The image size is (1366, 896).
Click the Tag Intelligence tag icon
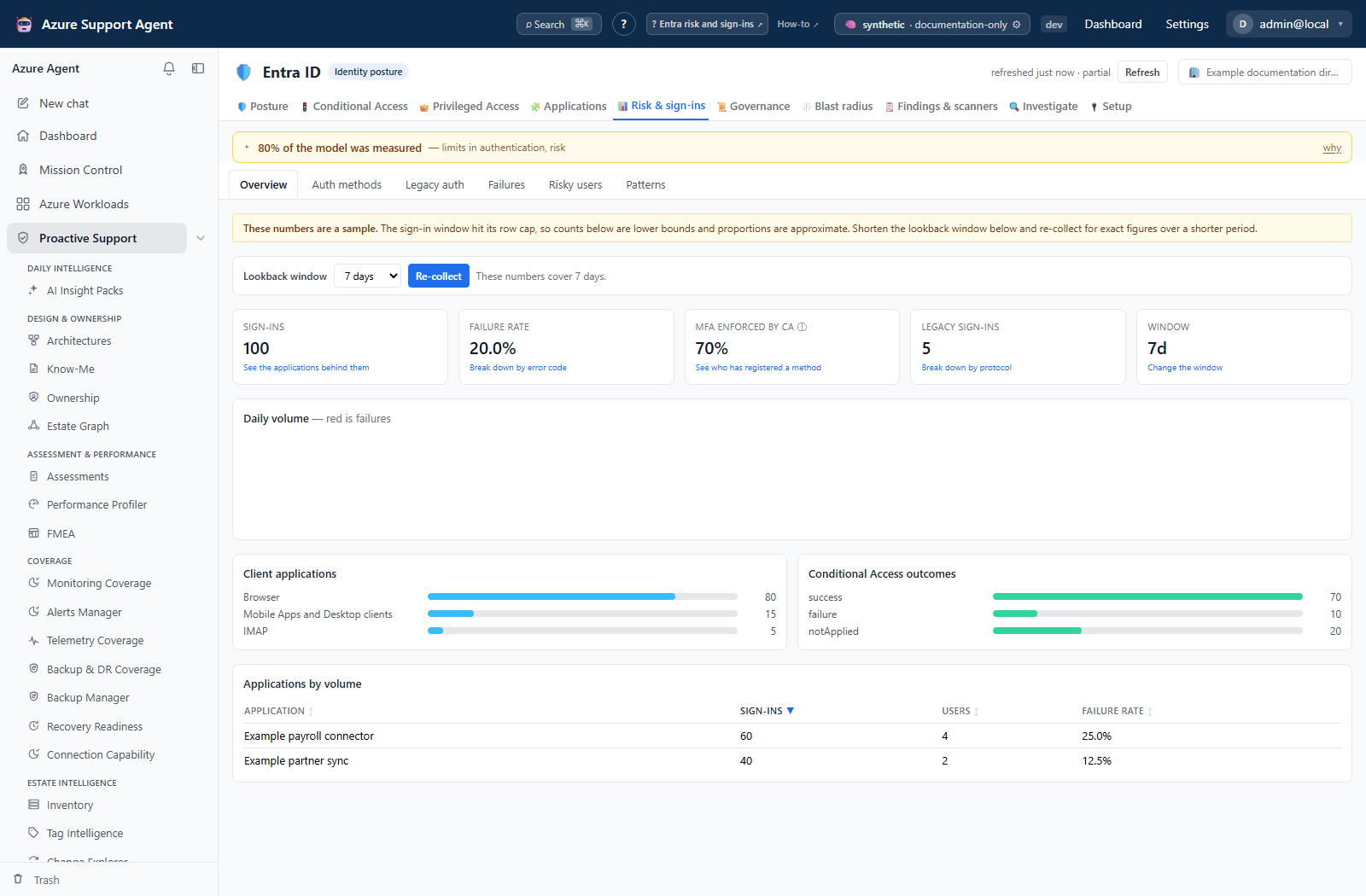pos(34,833)
